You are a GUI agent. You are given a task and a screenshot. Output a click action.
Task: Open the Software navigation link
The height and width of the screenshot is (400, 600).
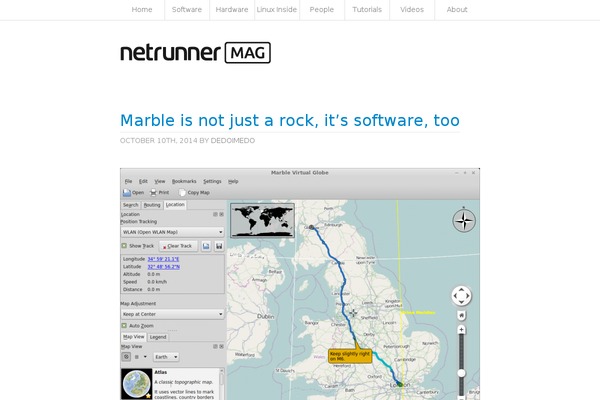[187, 10]
